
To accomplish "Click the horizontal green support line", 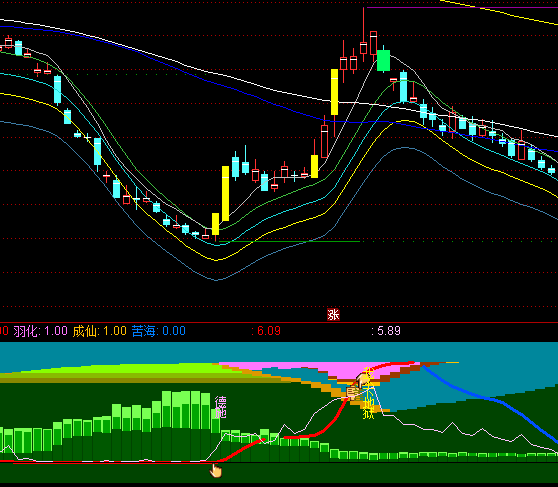I will click(x=289, y=242).
